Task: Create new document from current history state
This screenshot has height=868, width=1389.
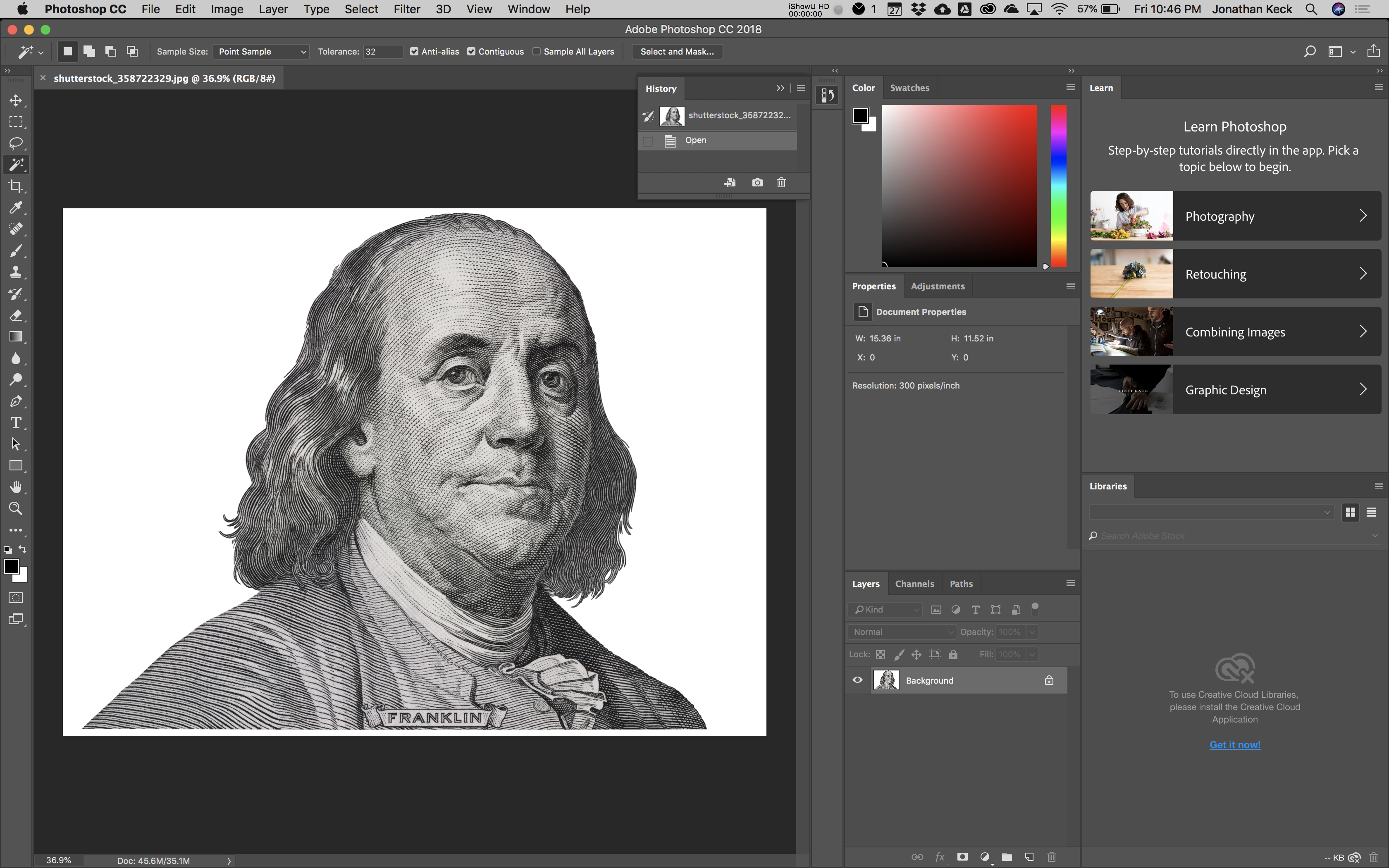Action: (730, 183)
